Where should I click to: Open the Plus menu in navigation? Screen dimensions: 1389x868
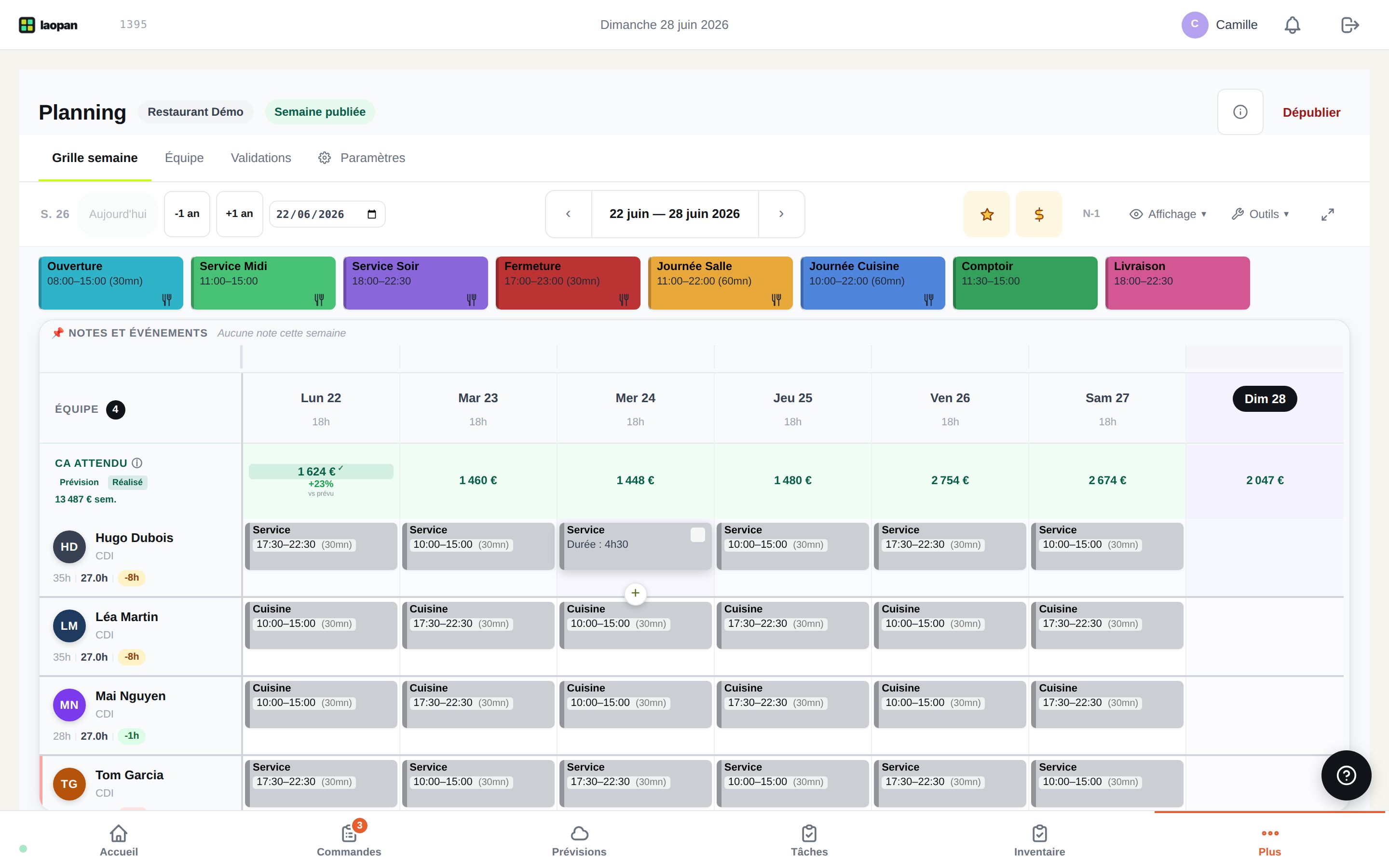(x=1269, y=841)
